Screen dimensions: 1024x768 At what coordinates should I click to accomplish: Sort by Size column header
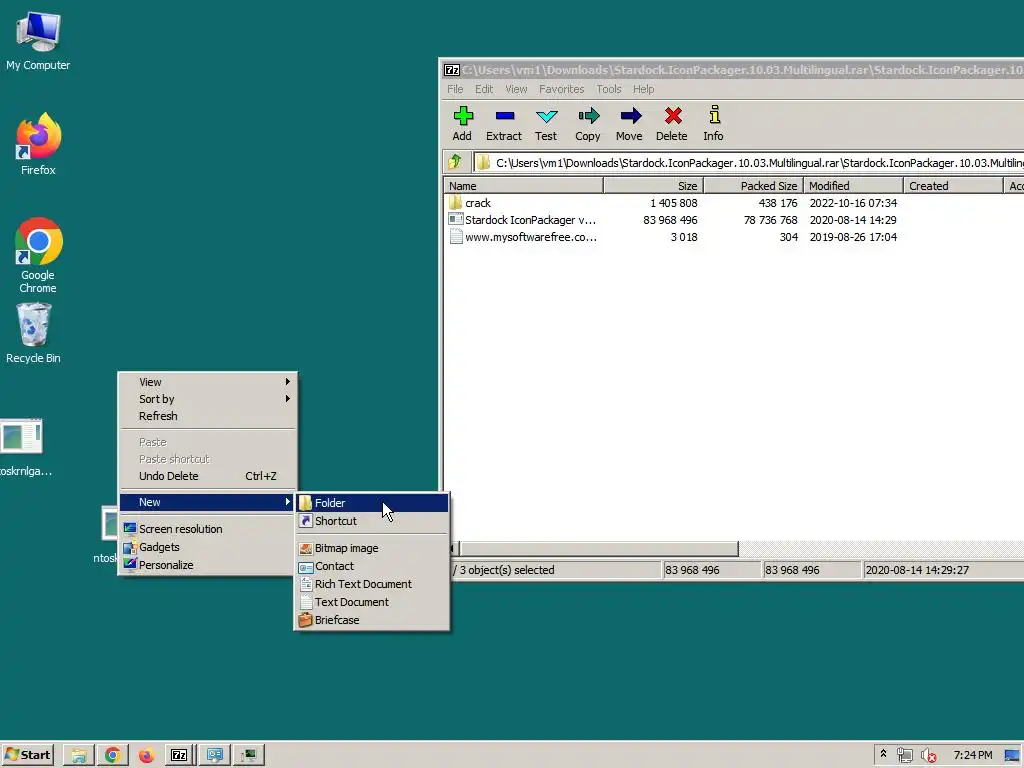click(x=654, y=186)
